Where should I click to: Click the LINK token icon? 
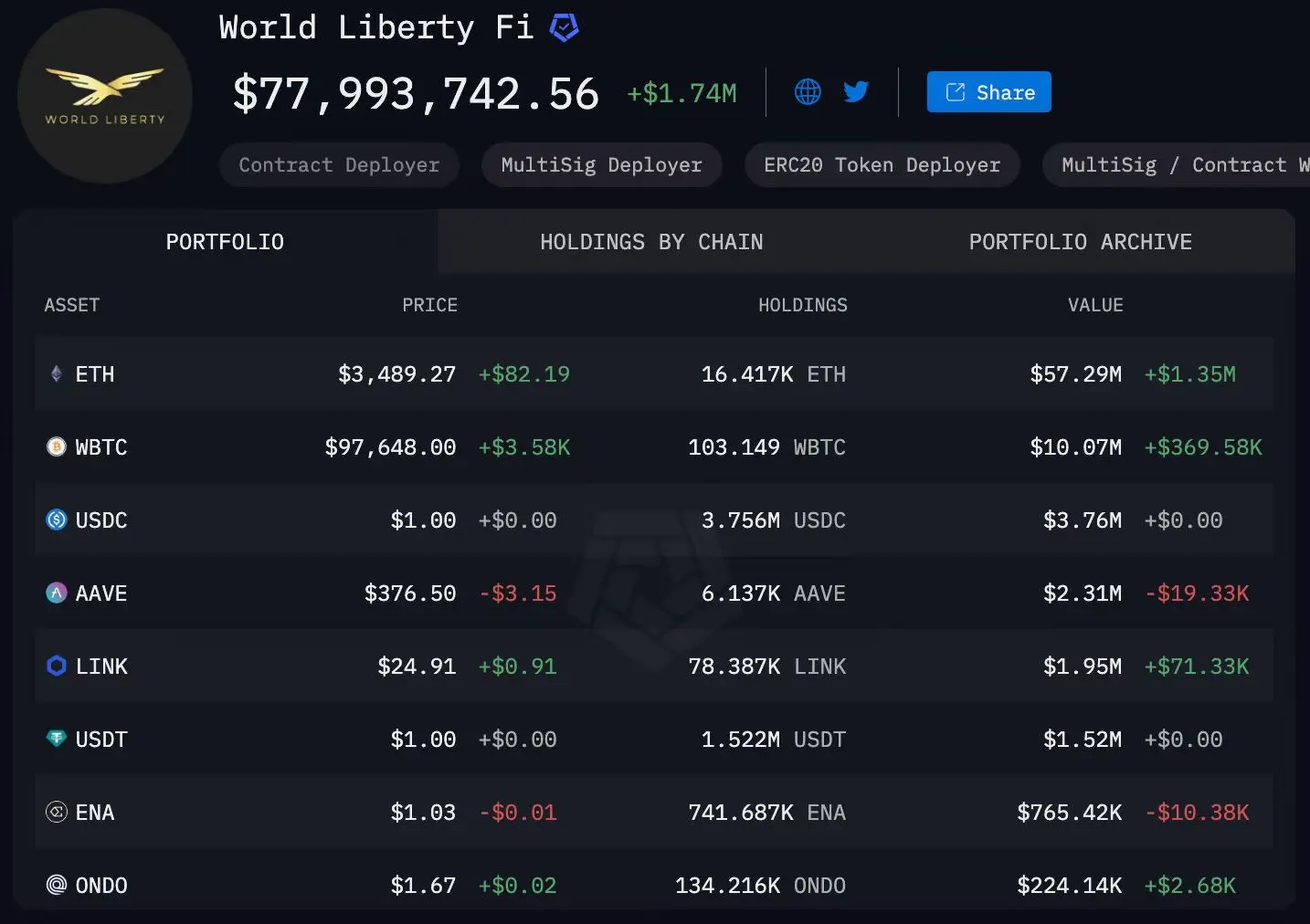[57, 666]
